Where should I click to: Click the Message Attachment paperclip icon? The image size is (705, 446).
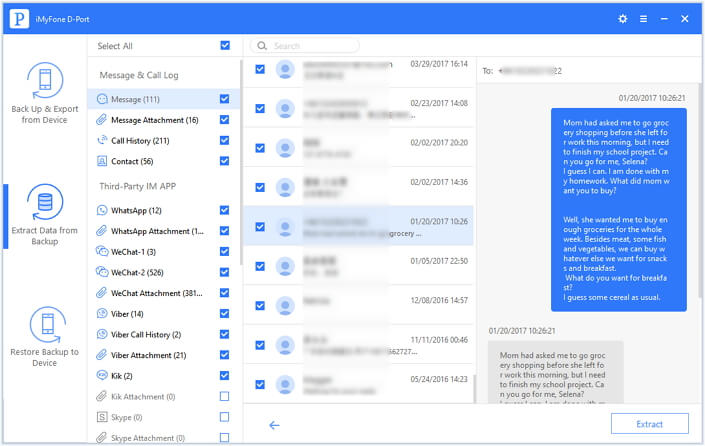click(102, 120)
